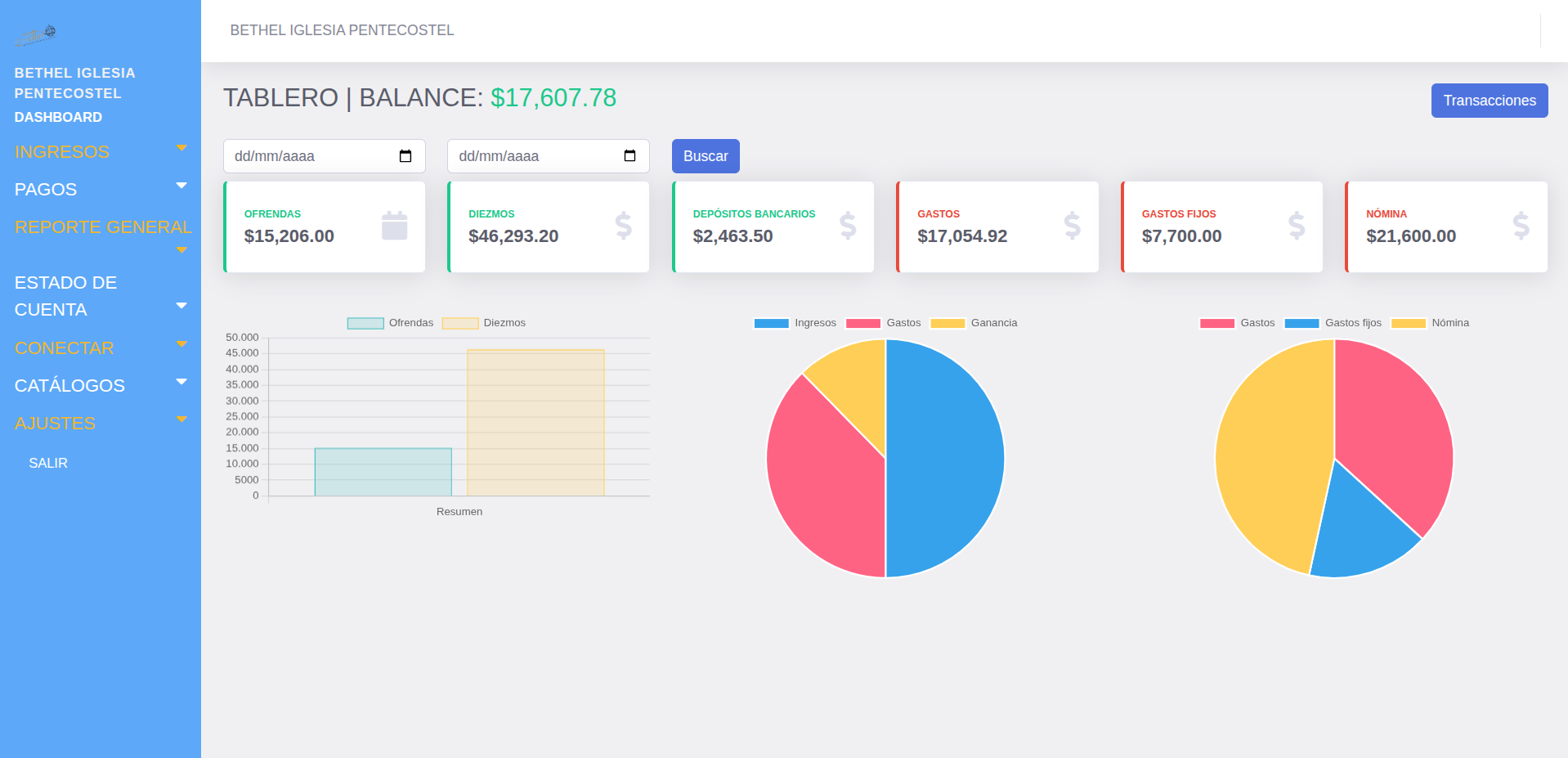1568x758 pixels.
Task: Expand the PAGOS dropdown arrow
Action: pos(181,186)
